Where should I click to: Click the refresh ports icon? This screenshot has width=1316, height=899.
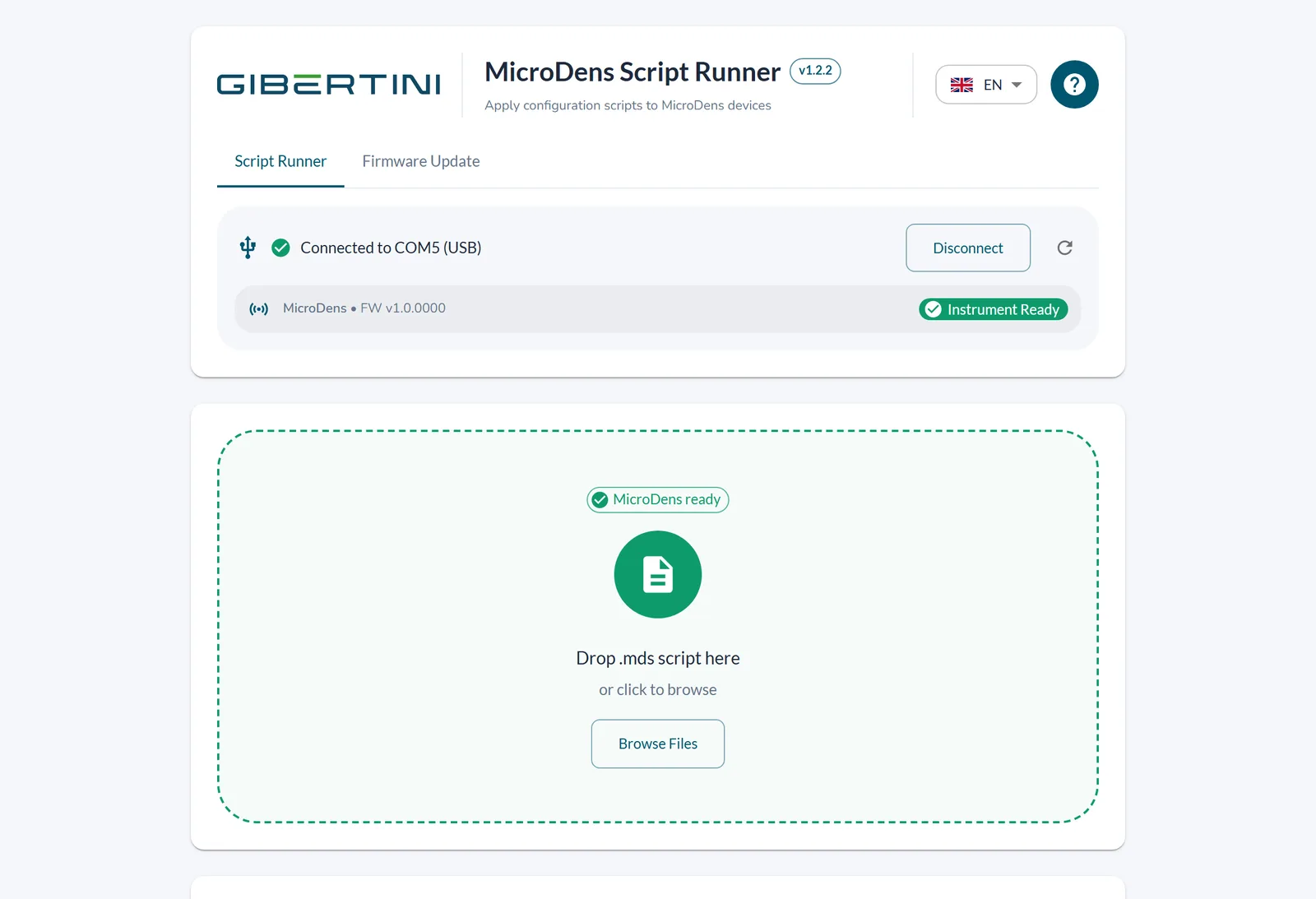pyautogui.click(x=1064, y=248)
